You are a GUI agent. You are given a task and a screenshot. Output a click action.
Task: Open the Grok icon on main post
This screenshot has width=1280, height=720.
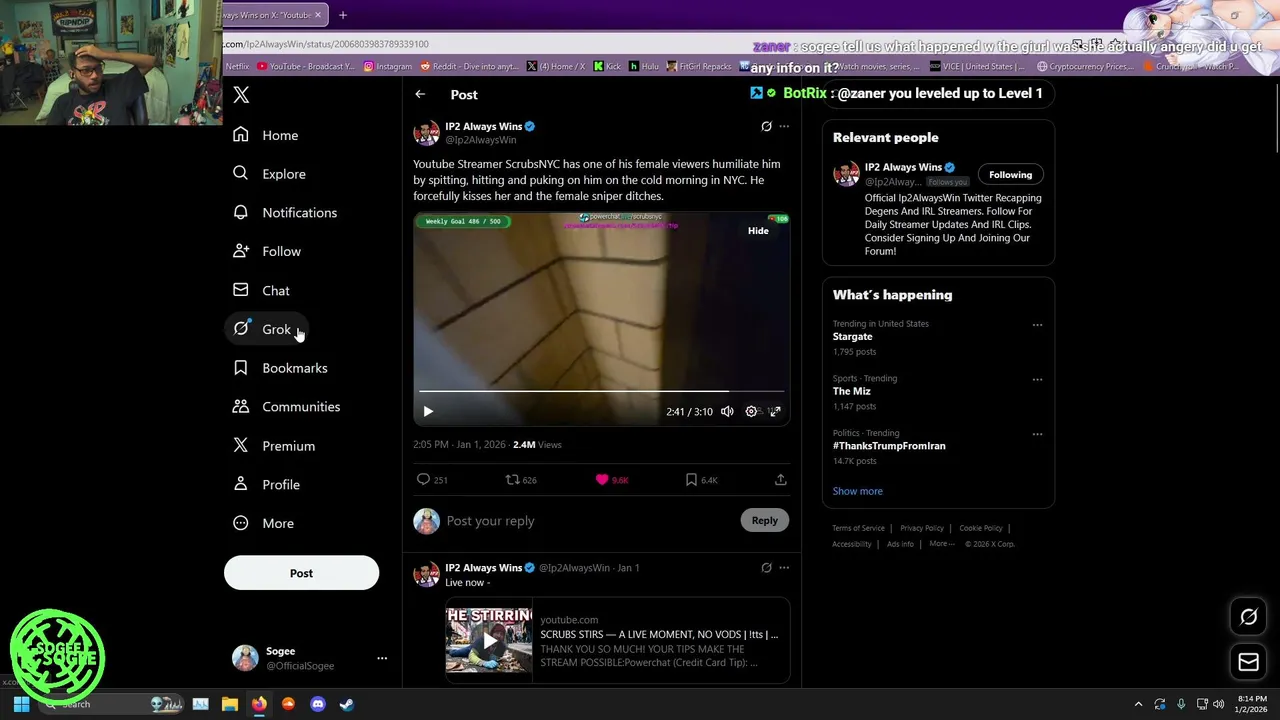[766, 127]
